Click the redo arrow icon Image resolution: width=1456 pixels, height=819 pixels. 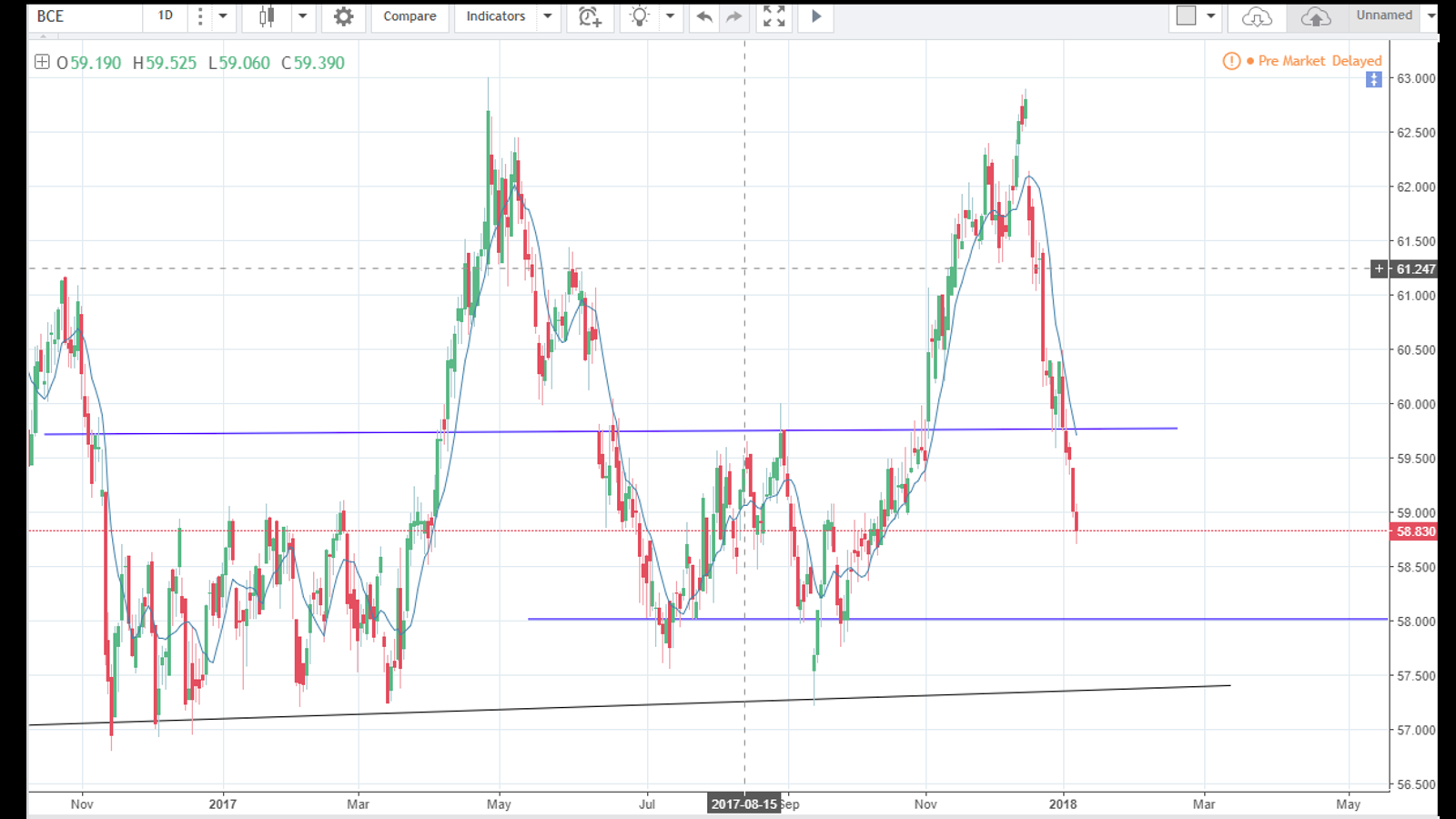pyautogui.click(x=733, y=16)
